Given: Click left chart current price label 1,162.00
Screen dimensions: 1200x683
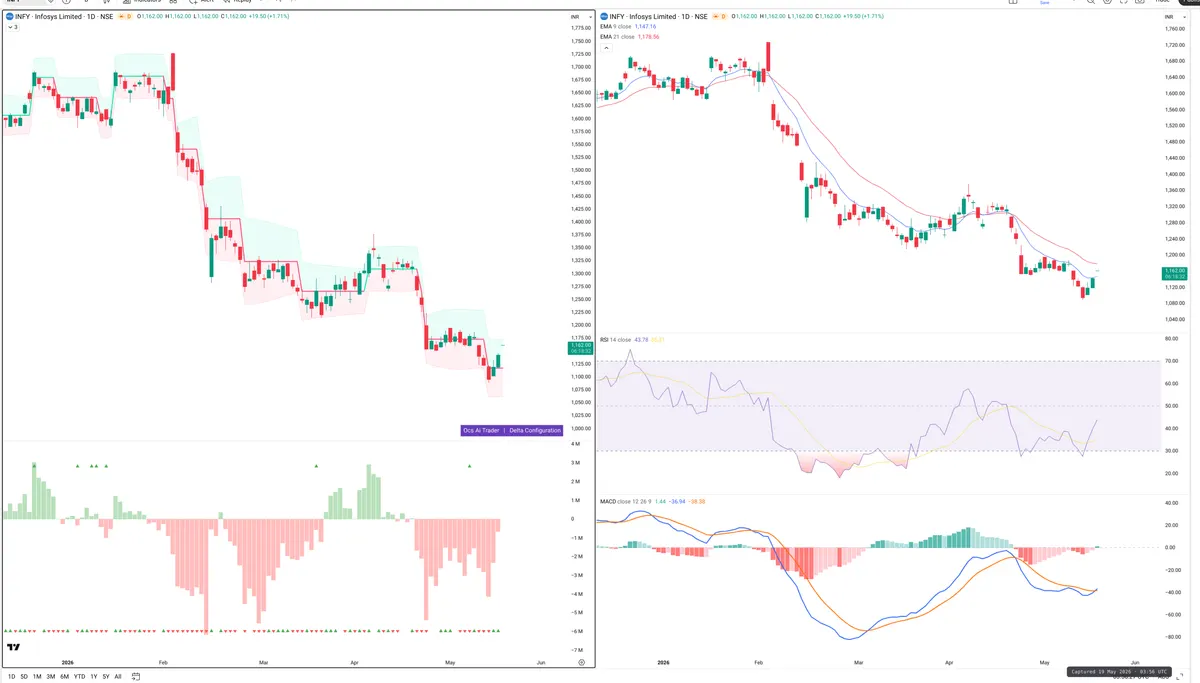Looking at the screenshot, I should (580, 346).
